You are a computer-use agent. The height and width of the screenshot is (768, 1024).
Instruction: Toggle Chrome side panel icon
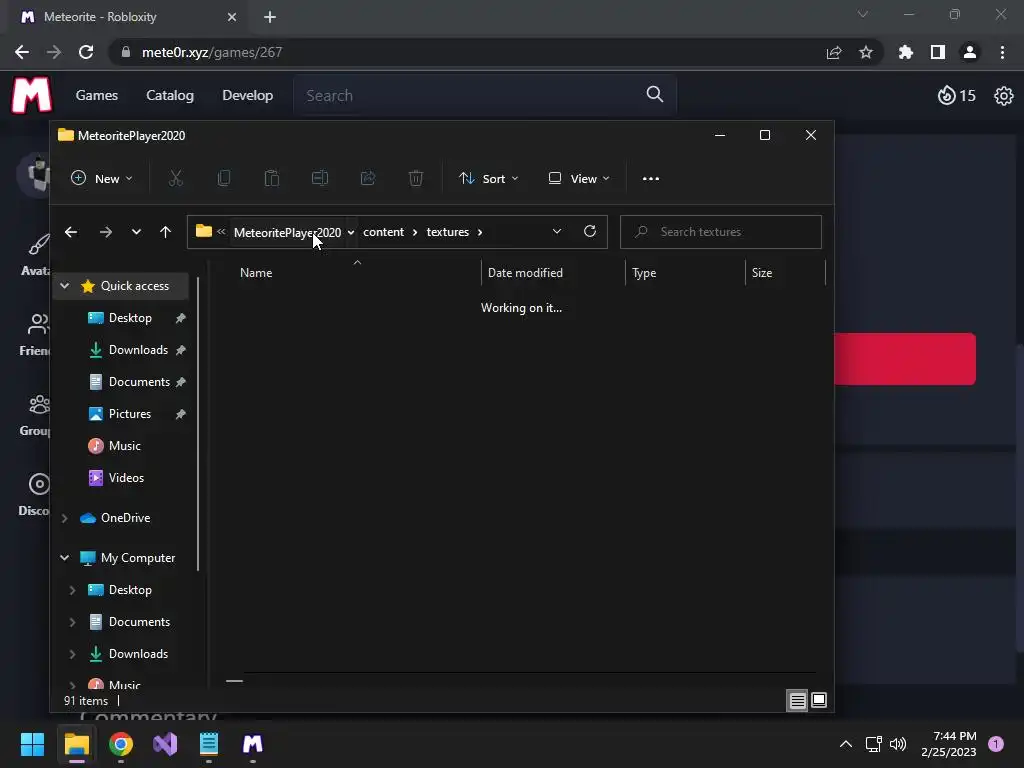(x=938, y=52)
